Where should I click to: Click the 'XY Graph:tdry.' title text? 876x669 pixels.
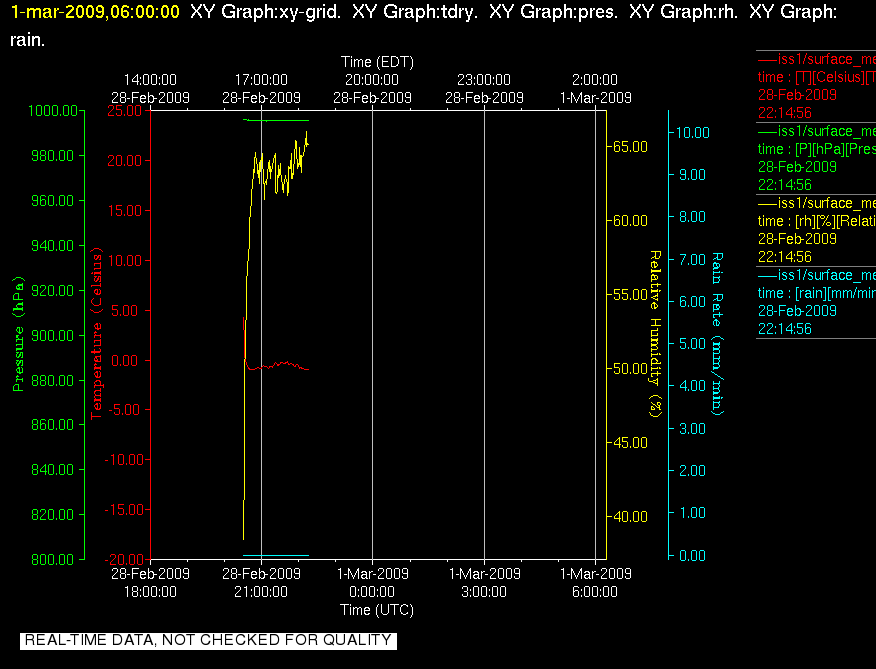pos(415,12)
